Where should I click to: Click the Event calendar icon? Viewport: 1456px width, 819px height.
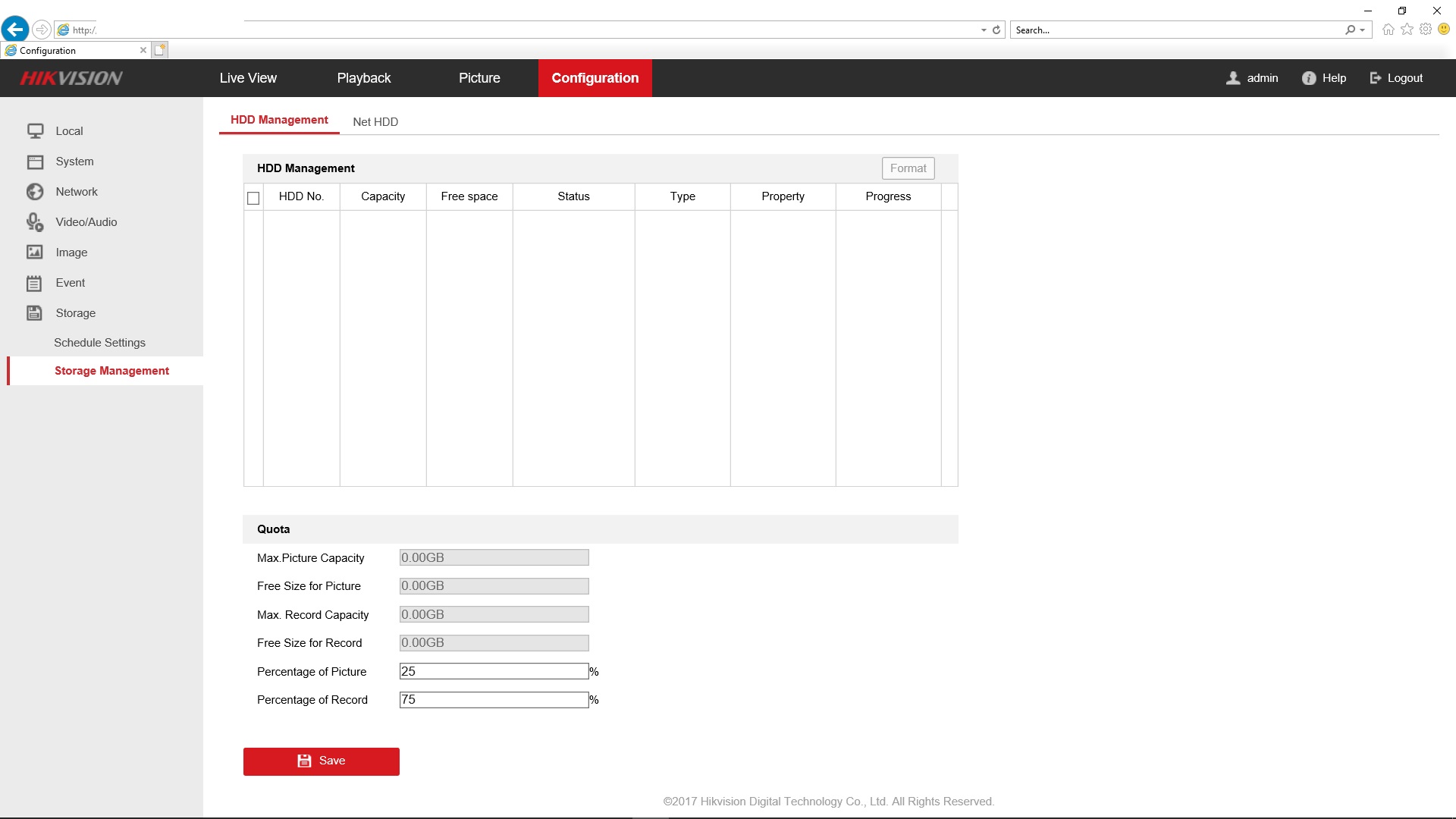point(35,283)
